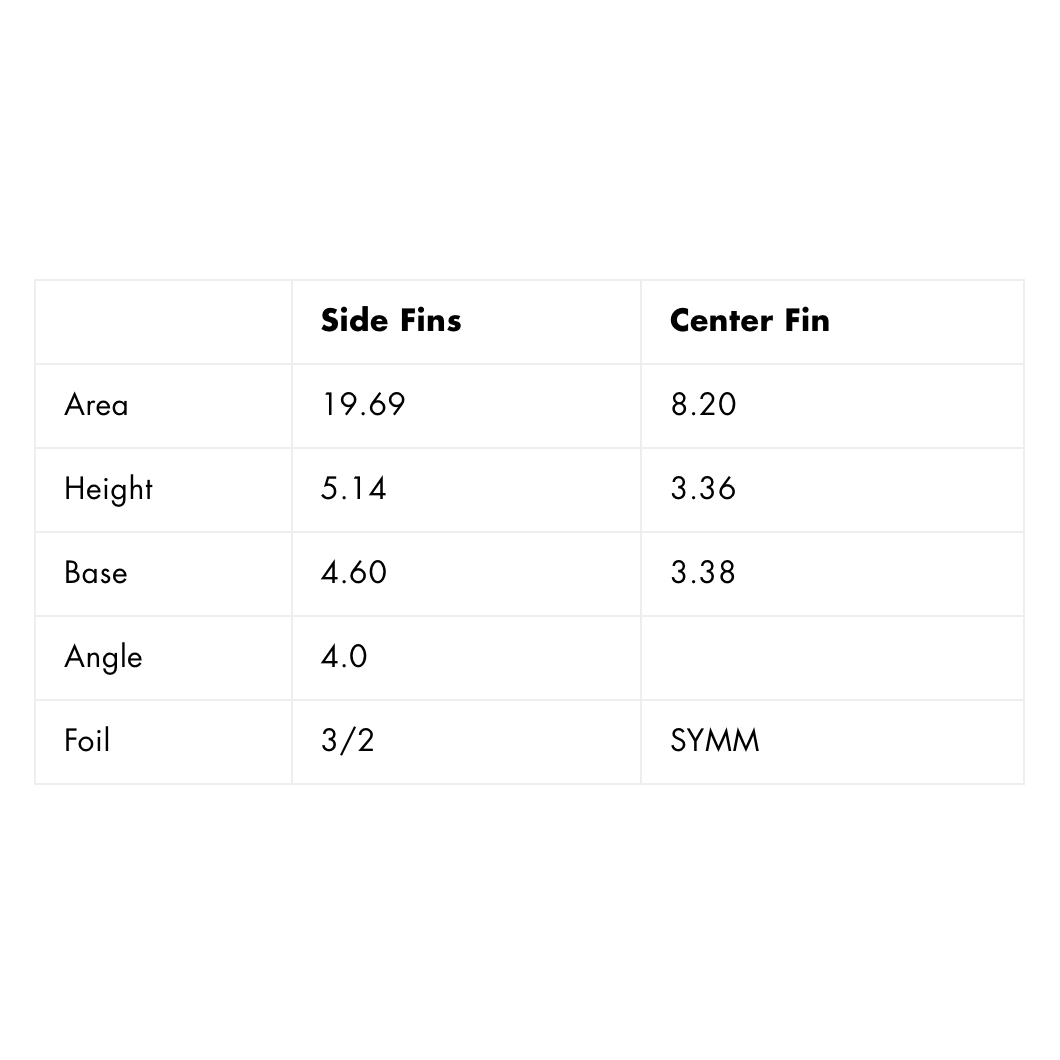Viewport: 1060px width, 1060px height.
Task: Click the Side Fins column header
Action: coord(391,321)
